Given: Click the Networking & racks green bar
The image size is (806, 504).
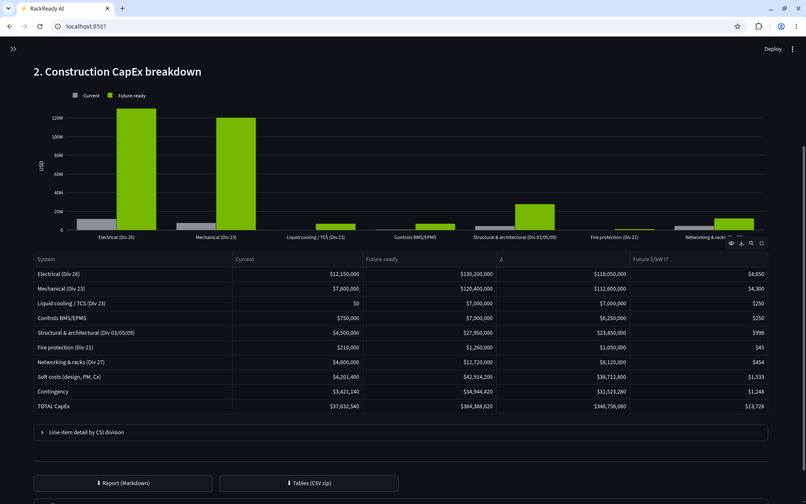Looking at the screenshot, I should pos(734,224).
